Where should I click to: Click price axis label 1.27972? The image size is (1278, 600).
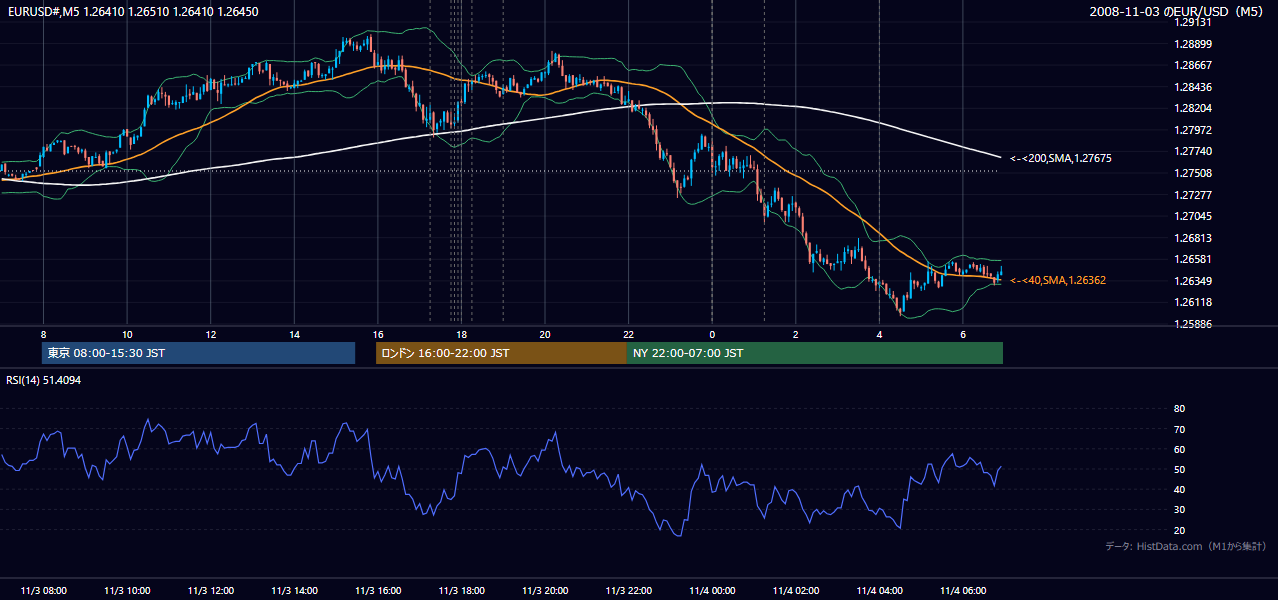click(x=1192, y=130)
